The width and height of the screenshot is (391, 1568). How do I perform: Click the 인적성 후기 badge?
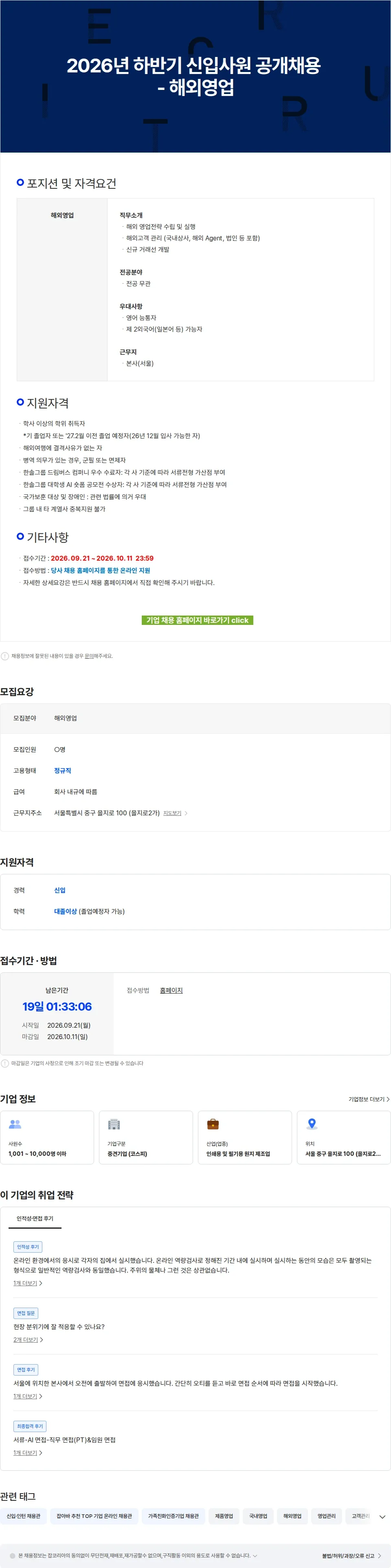pos(27,1247)
